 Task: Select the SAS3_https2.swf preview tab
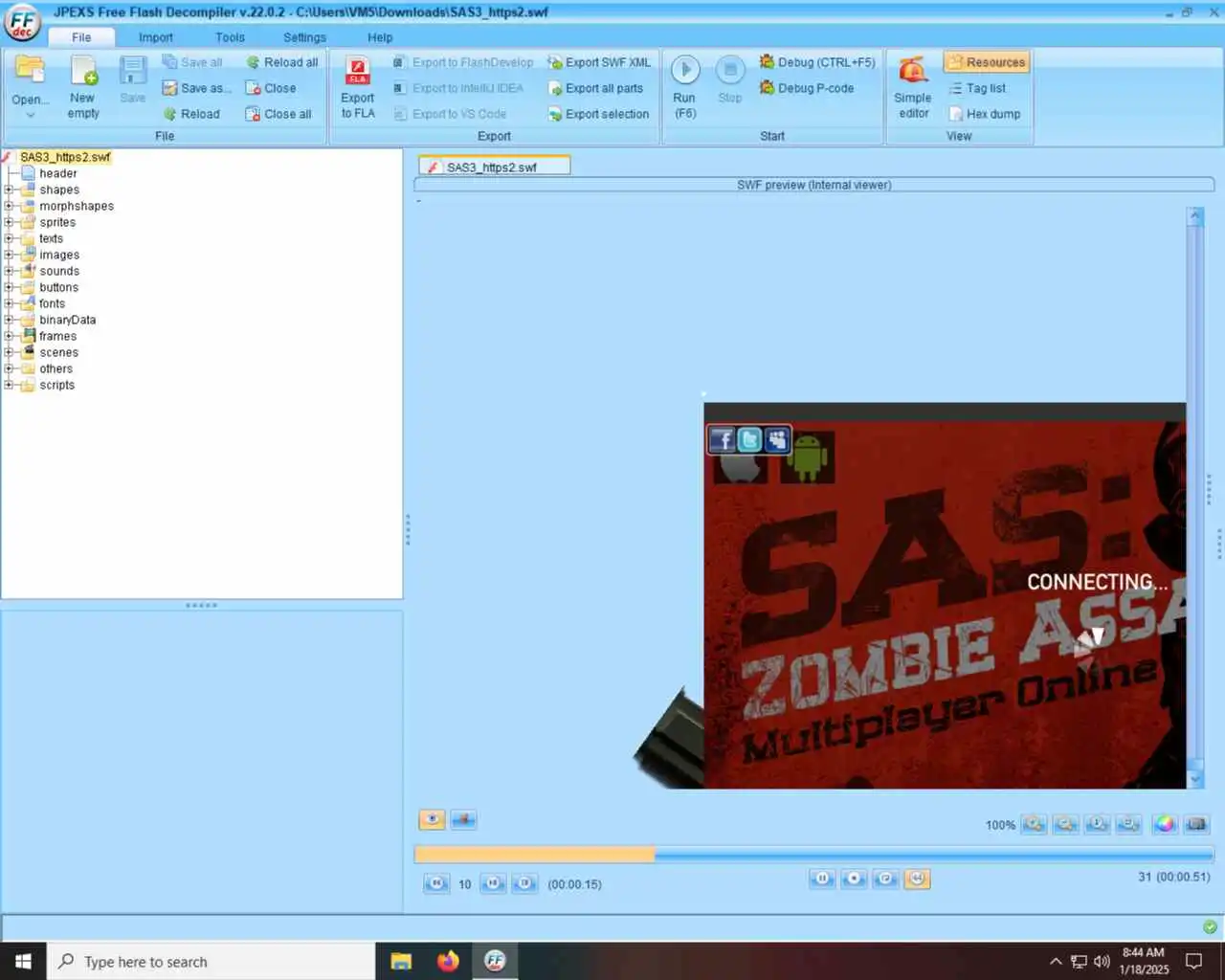coord(494,167)
